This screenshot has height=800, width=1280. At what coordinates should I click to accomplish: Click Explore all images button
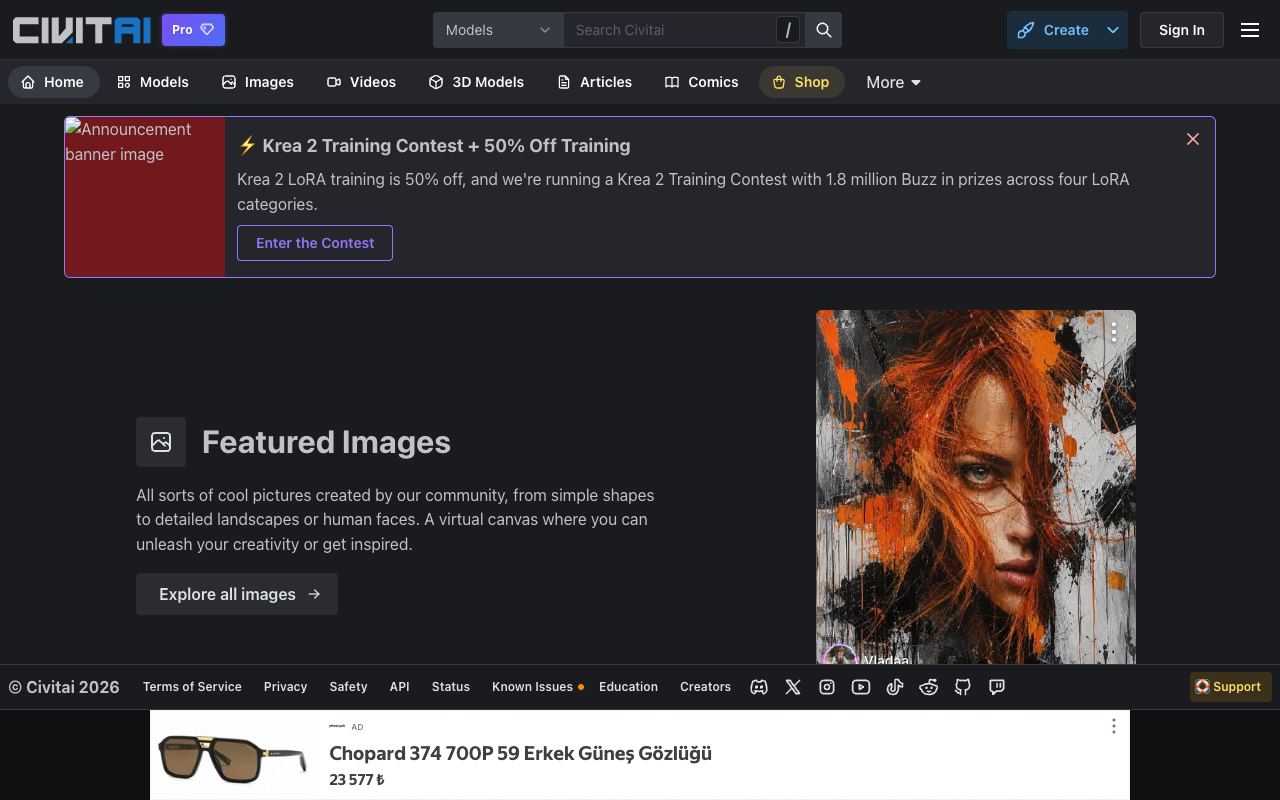237,594
